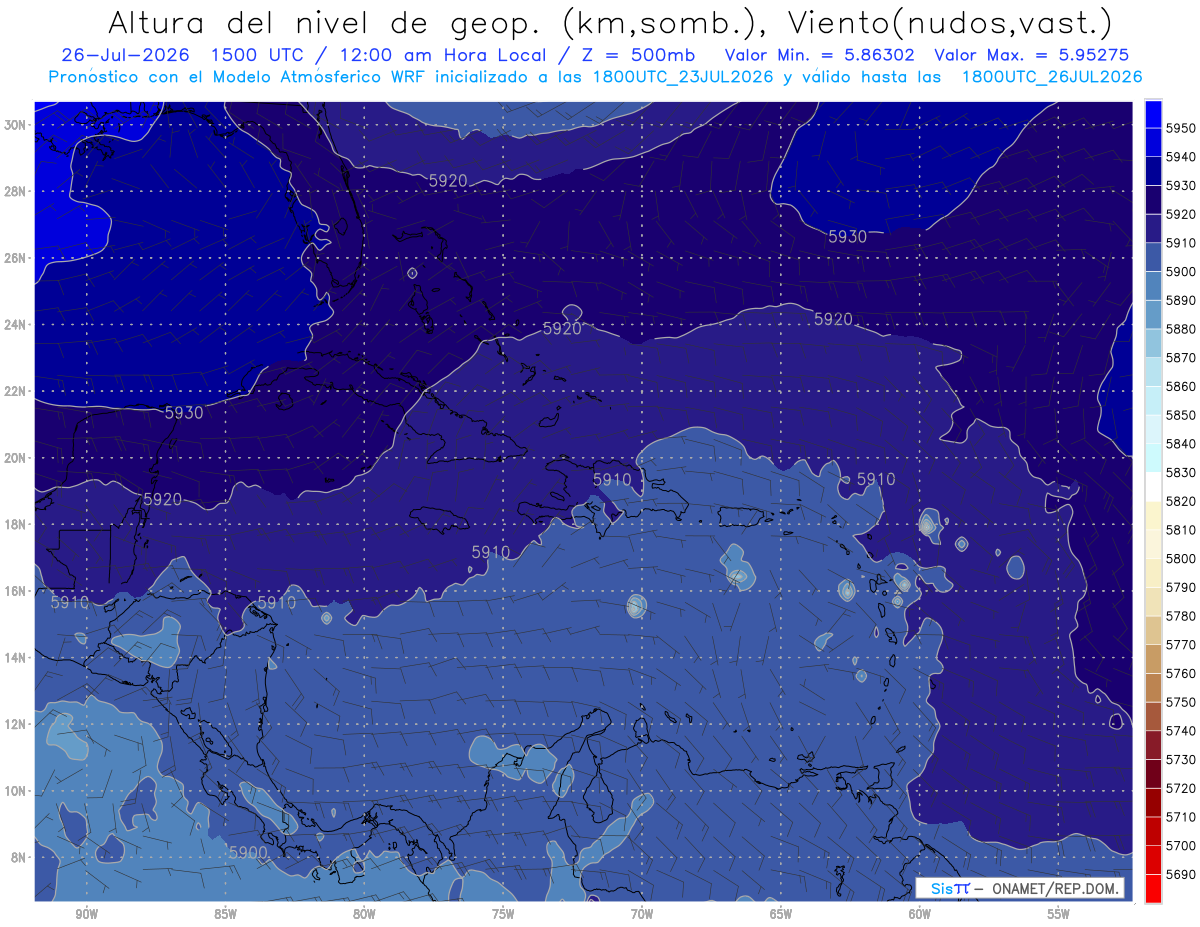
Task: Click the '80W' longitude axis label
Action: [364, 914]
